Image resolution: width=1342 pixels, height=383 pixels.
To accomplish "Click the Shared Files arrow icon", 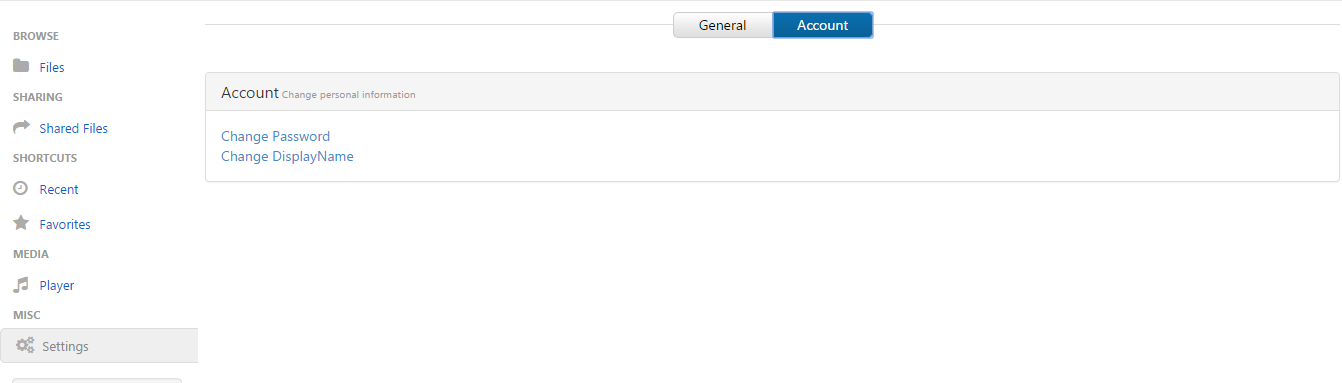I will coord(21,127).
